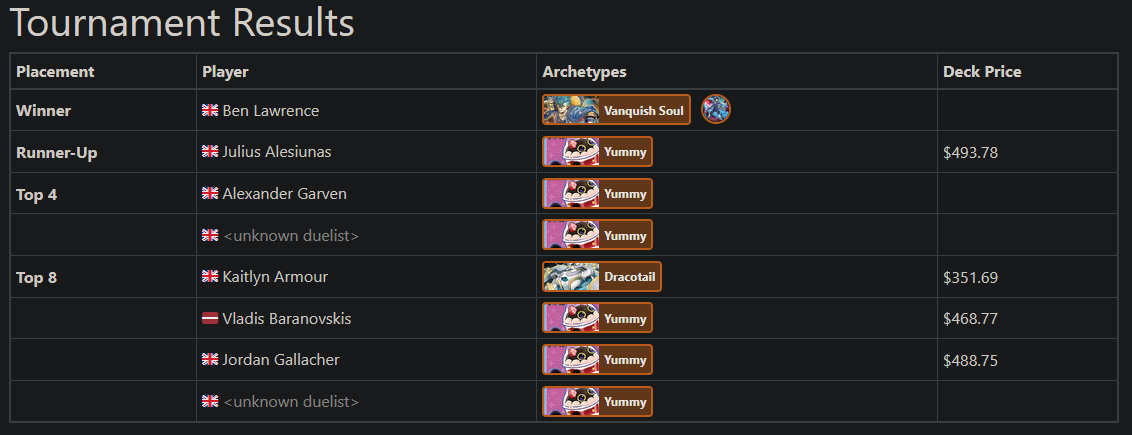Click the $351.69 deck price

(970, 278)
